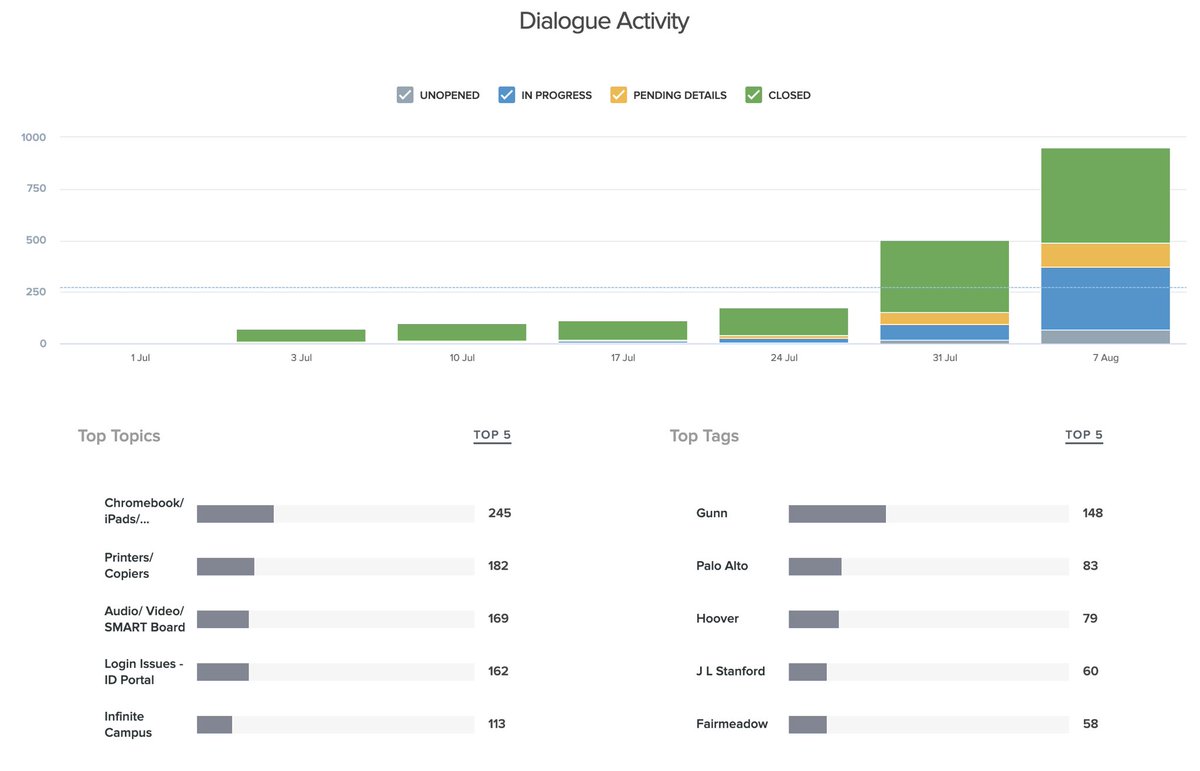Click blue In Progress segment of 31 Jul bar
The width and height of the screenshot is (1200, 771).
click(x=944, y=332)
